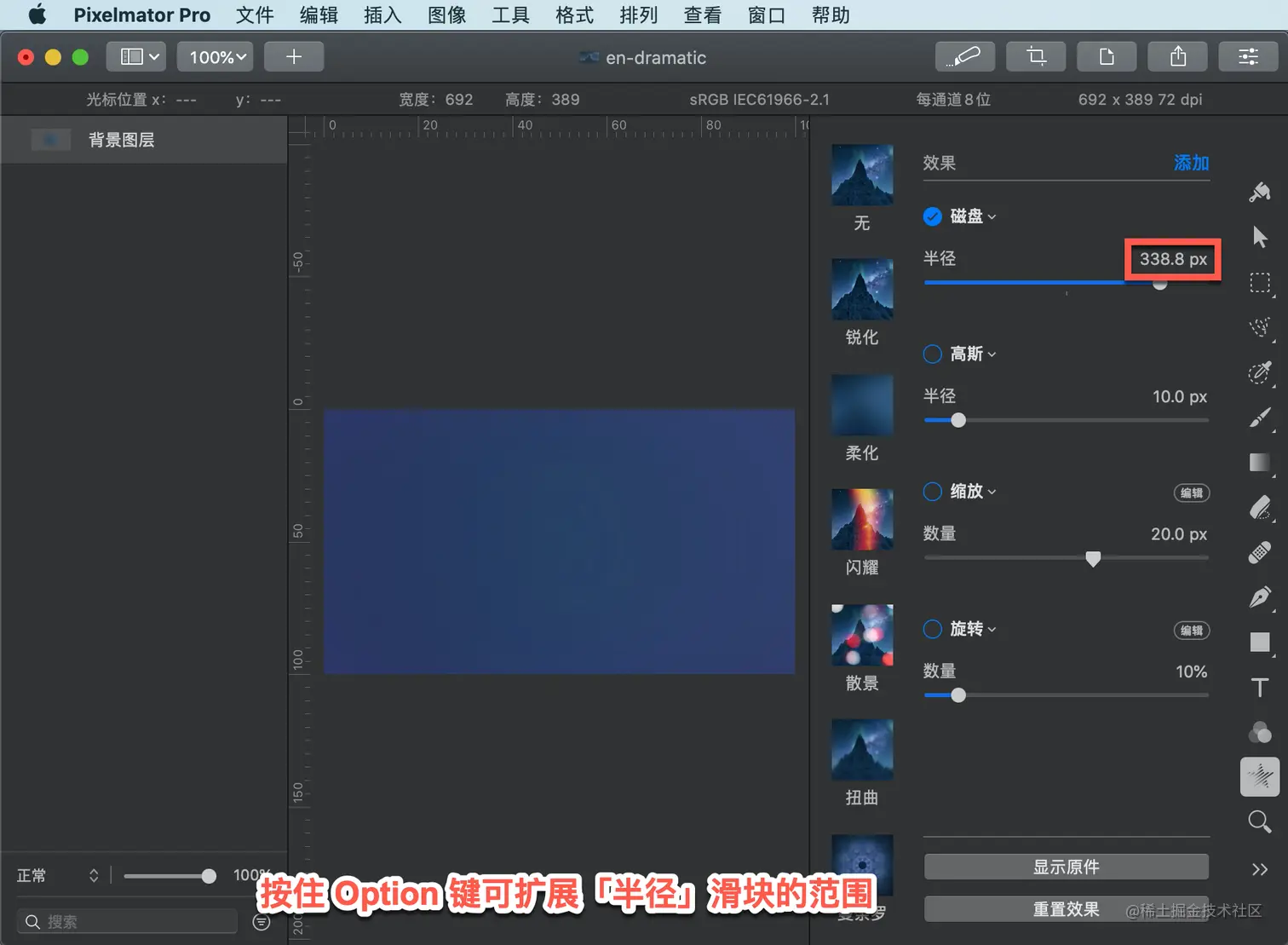
Task: Open the 文件 menu
Action: (255, 14)
